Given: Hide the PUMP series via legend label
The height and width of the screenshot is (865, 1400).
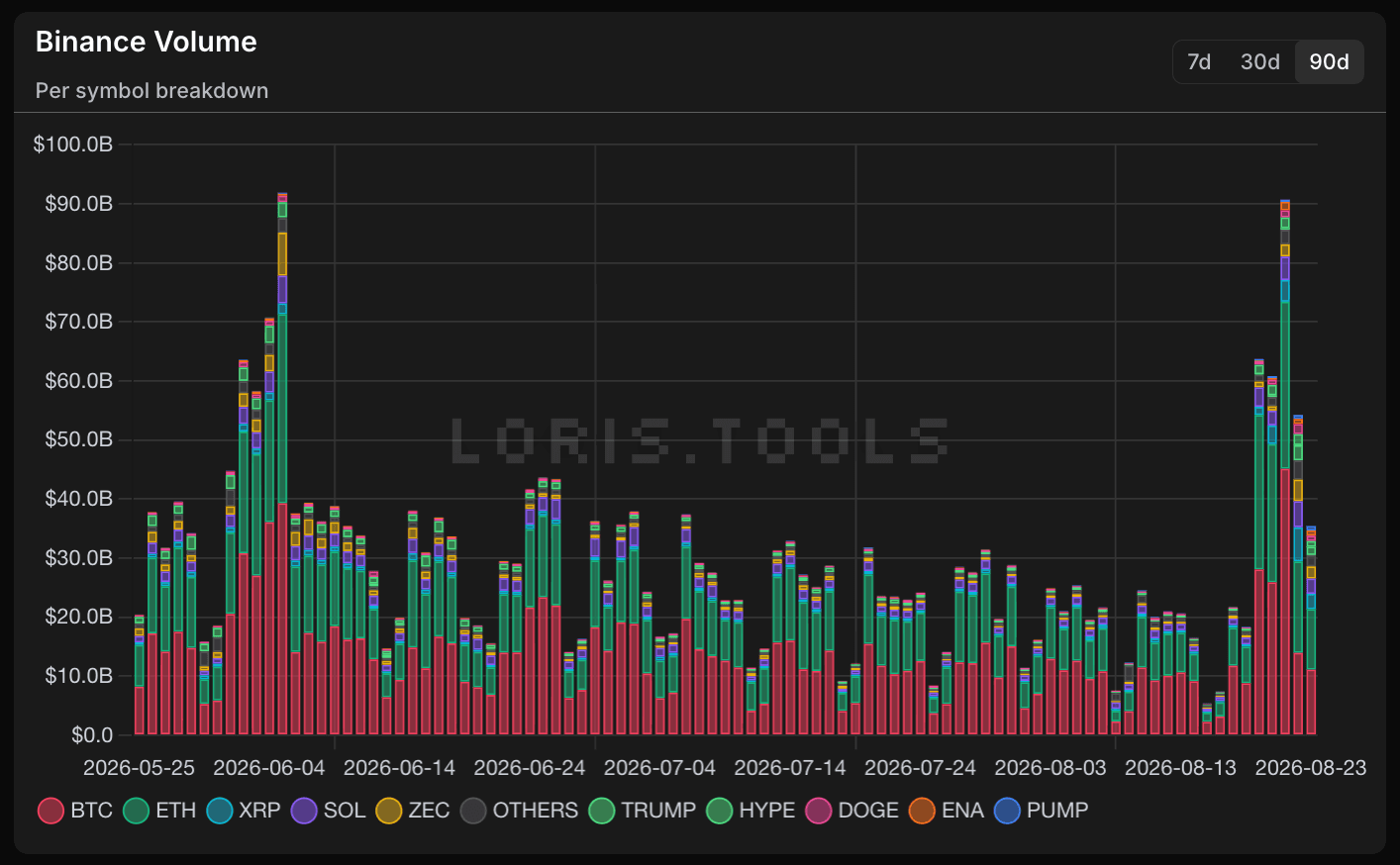Looking at the screenshot, I should click(1057, 811).
